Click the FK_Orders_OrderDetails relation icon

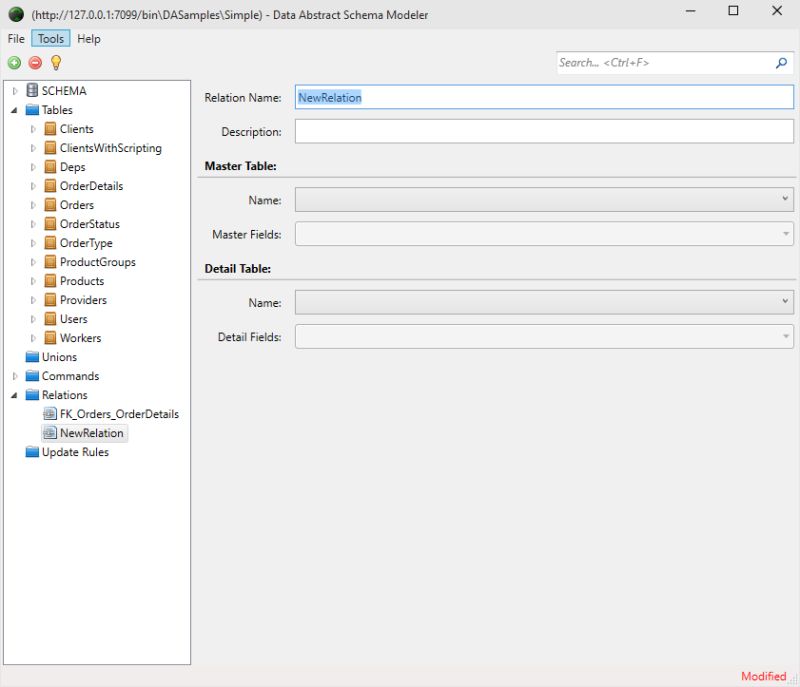50,414
